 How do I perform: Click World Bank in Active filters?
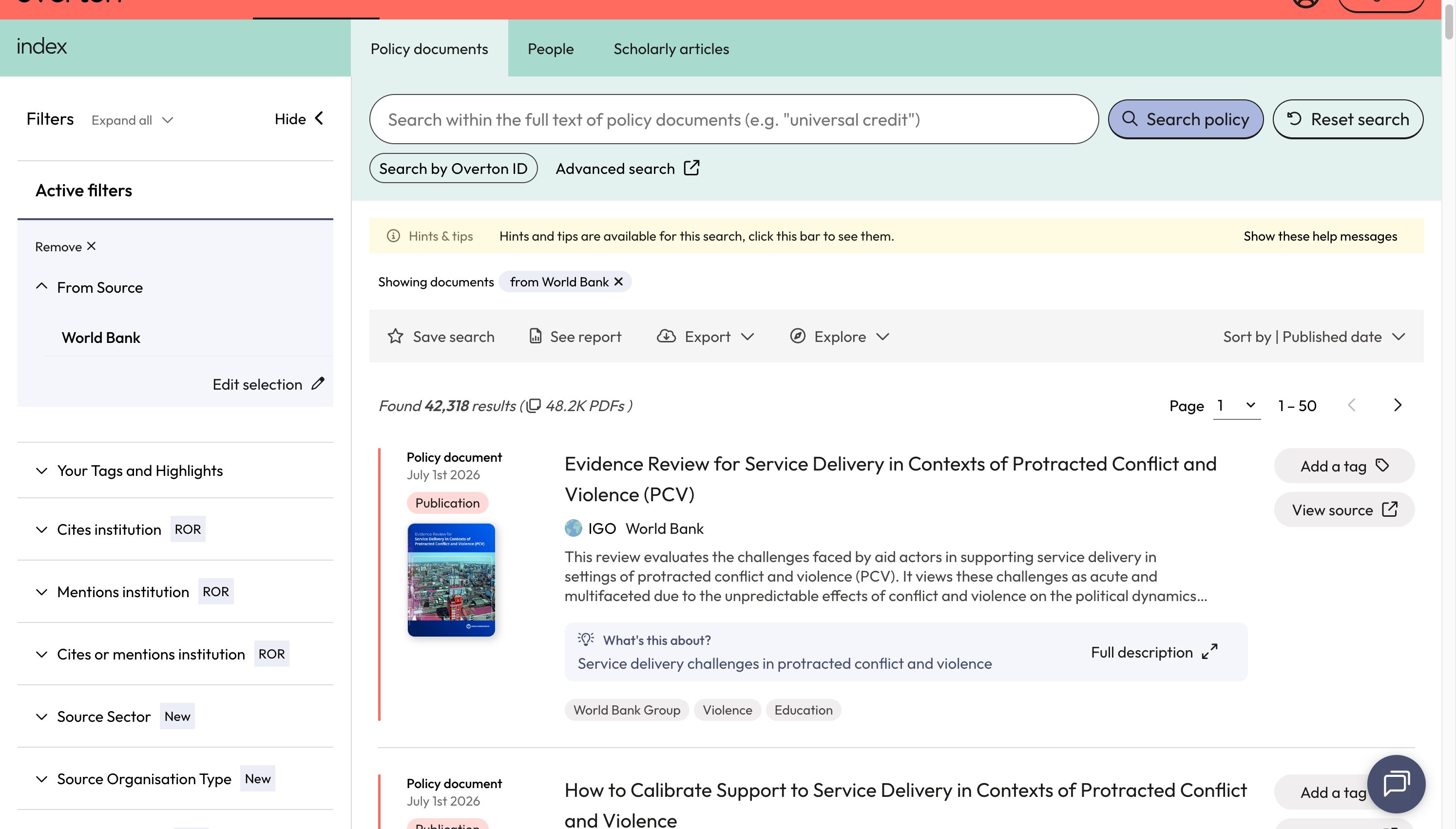[x=101, y=337]
